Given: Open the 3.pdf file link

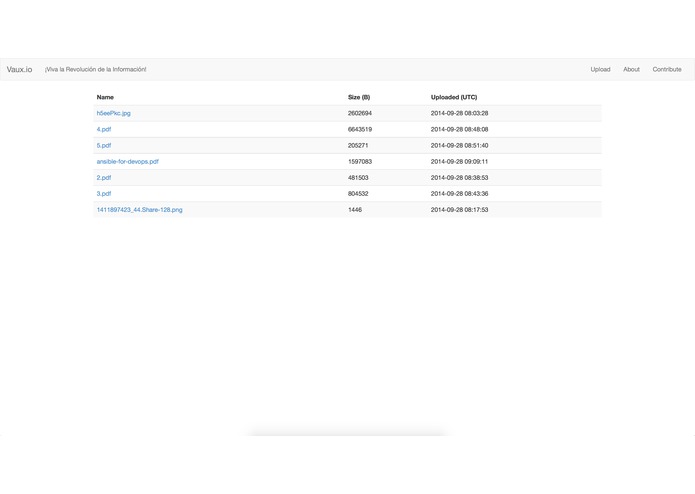Looking at the screenshot, I should tap(104, 194).
